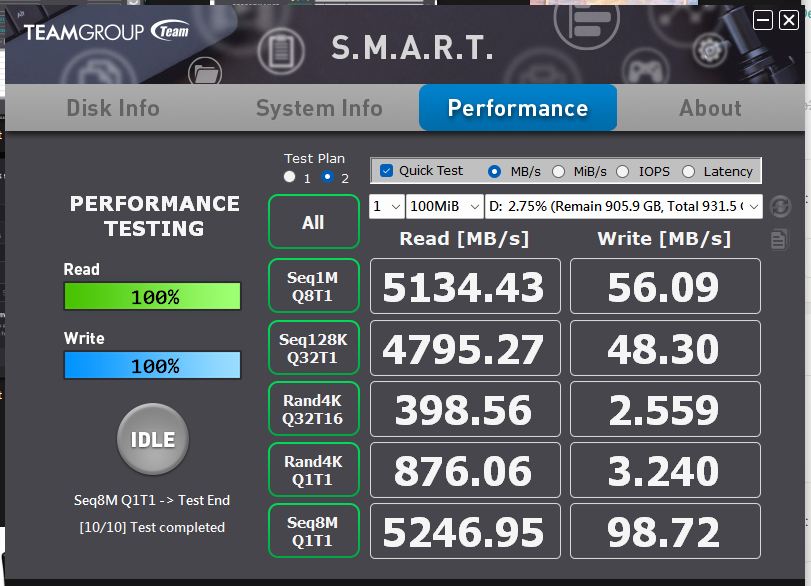811x586 pixels.
Task: Click the 2.559 write result
Action: 665,409
